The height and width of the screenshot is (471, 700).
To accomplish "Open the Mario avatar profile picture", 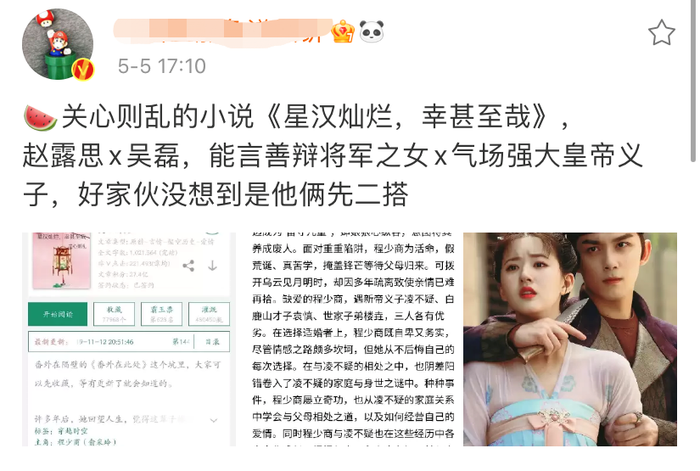I will click(x=58, y=44).
